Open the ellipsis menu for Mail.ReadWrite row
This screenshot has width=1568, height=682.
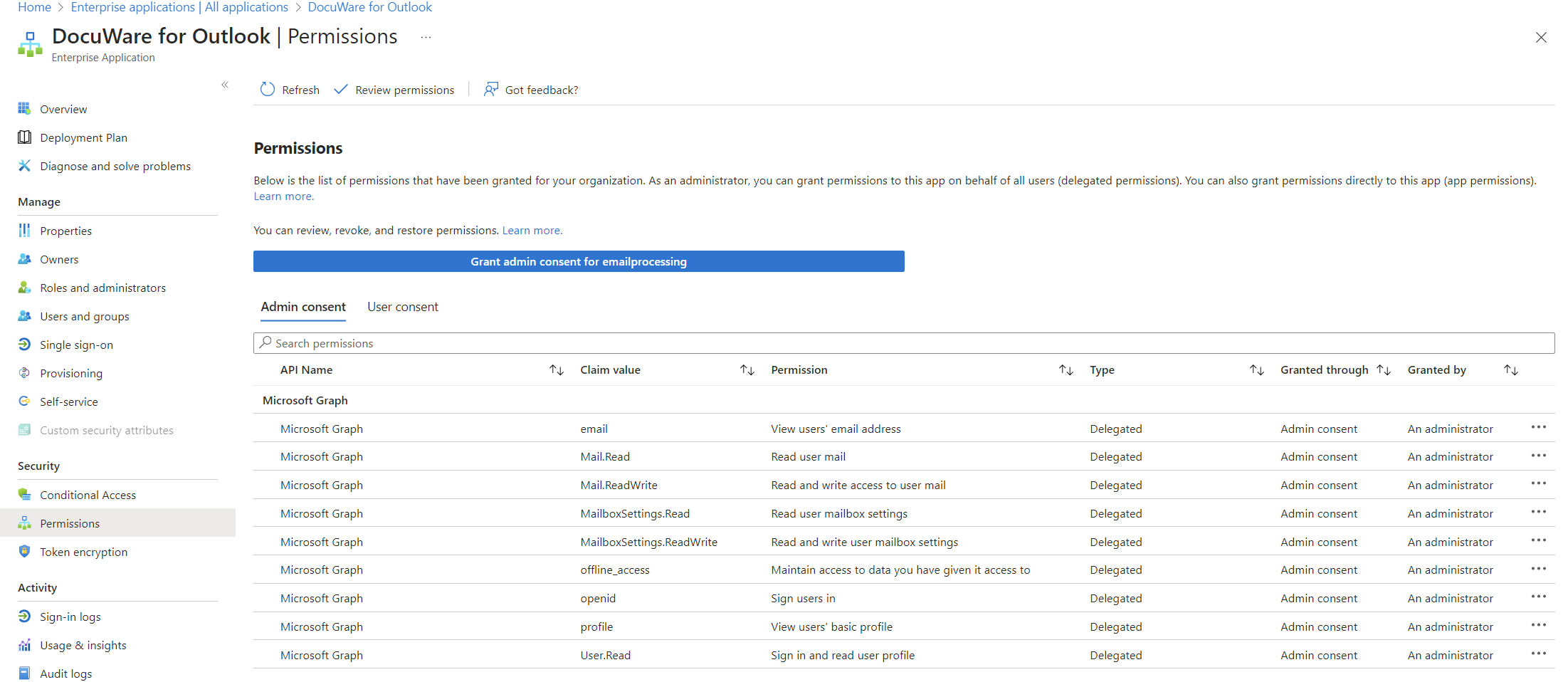pyautogui.click(x=1539, y=483)
